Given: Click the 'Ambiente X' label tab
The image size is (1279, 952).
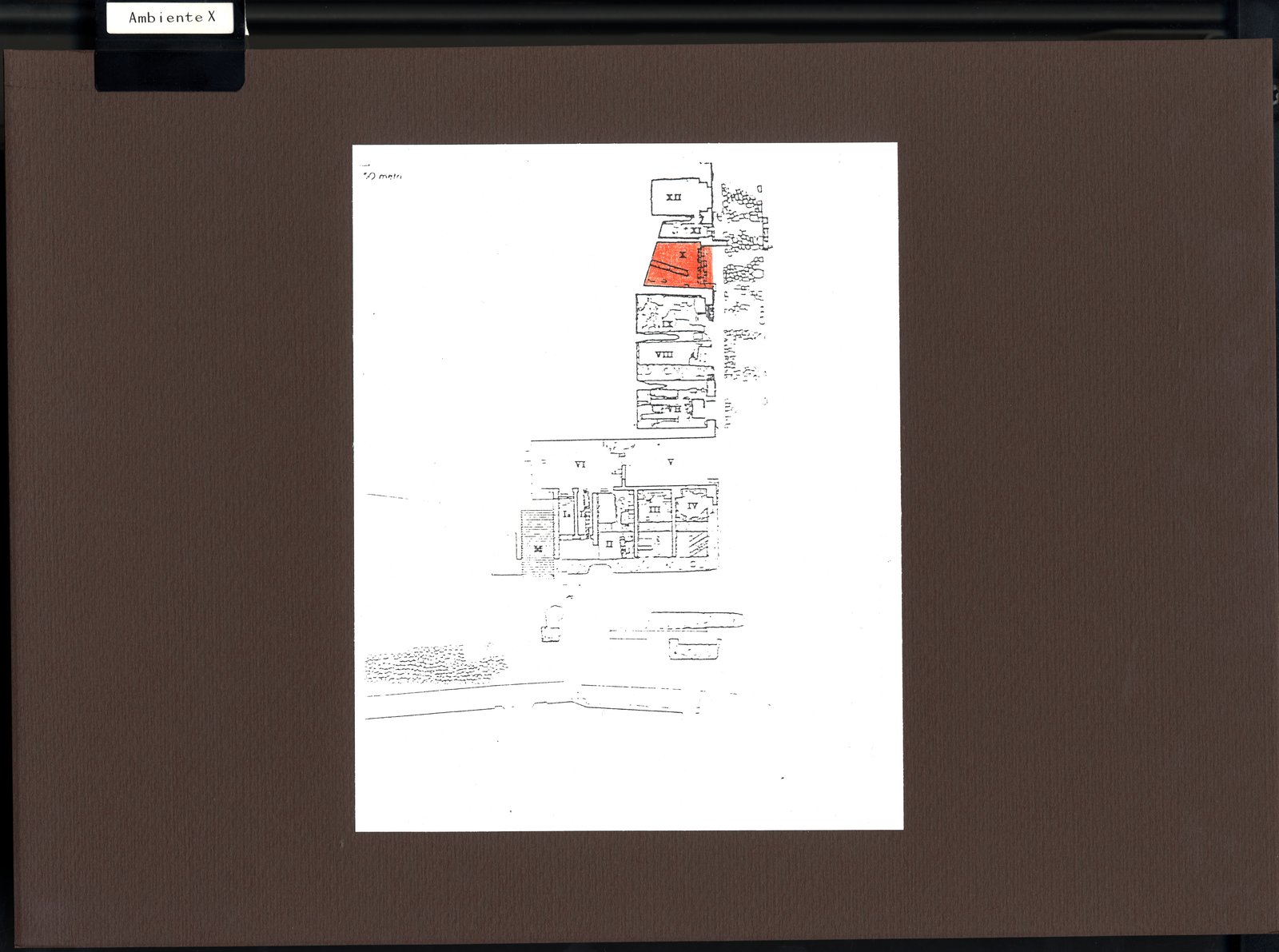Looking at the screenshot, I should coord(172,17).
